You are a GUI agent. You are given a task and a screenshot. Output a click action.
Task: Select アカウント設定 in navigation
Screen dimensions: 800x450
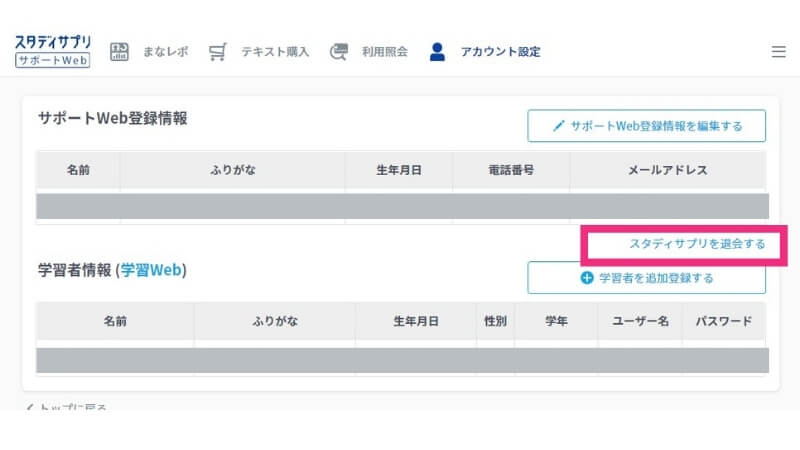pyautogui.click(x=500, y=51)
